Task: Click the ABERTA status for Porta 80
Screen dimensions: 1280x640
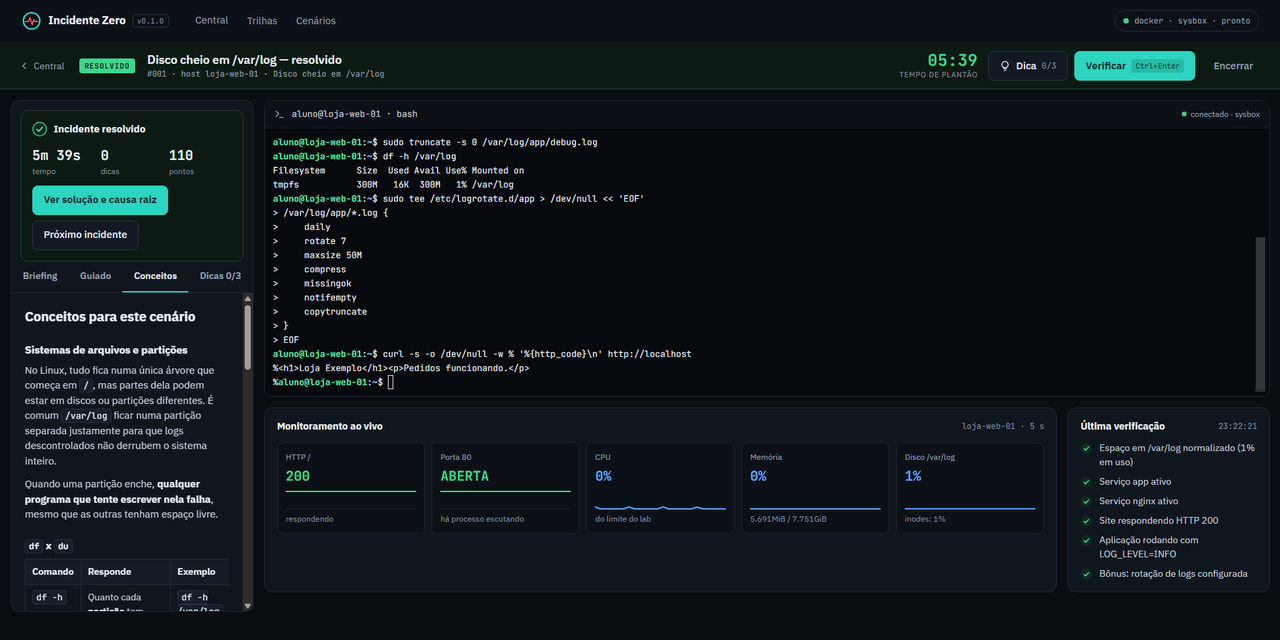Action: pyautogui.click(x=465, y=476)
